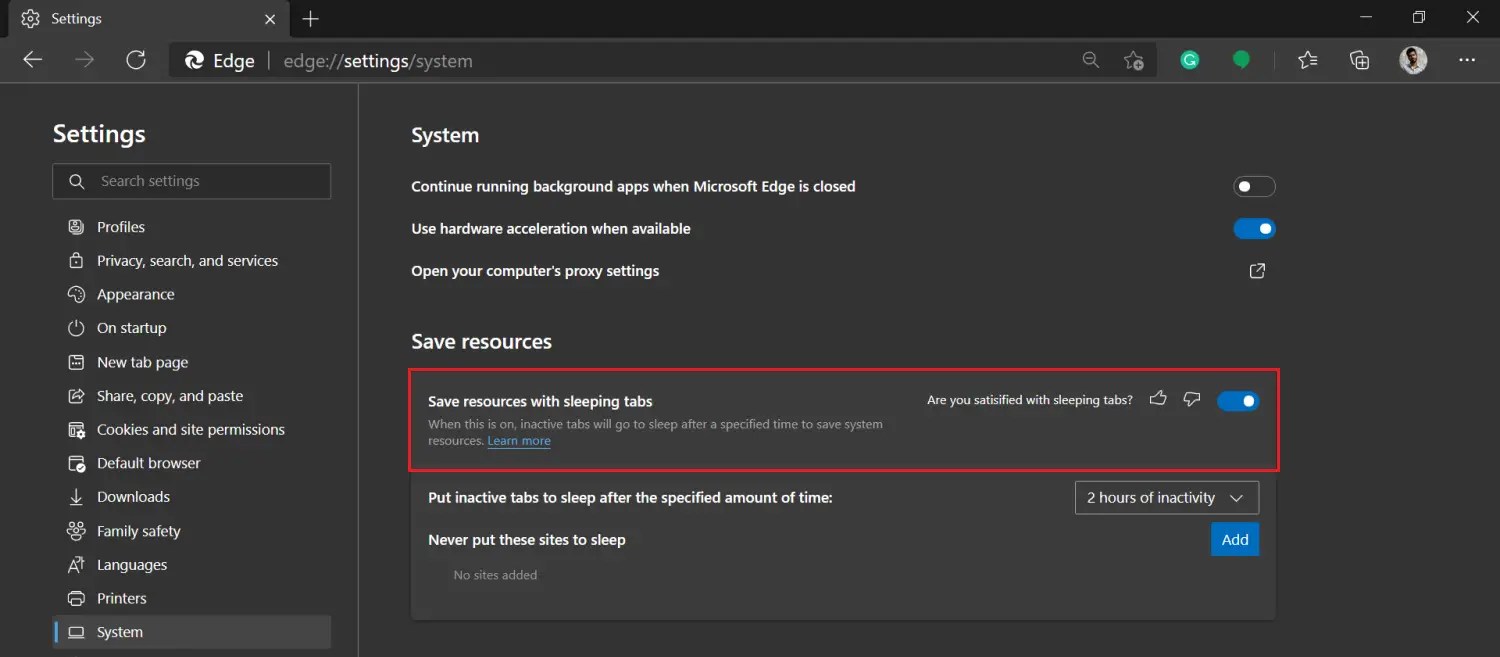The height and width of the screenshot is (657, 1500).
Task: Give thumbs up feedback for sleeping tabs
Action: pyautogui.click(x=1158, y=399)
